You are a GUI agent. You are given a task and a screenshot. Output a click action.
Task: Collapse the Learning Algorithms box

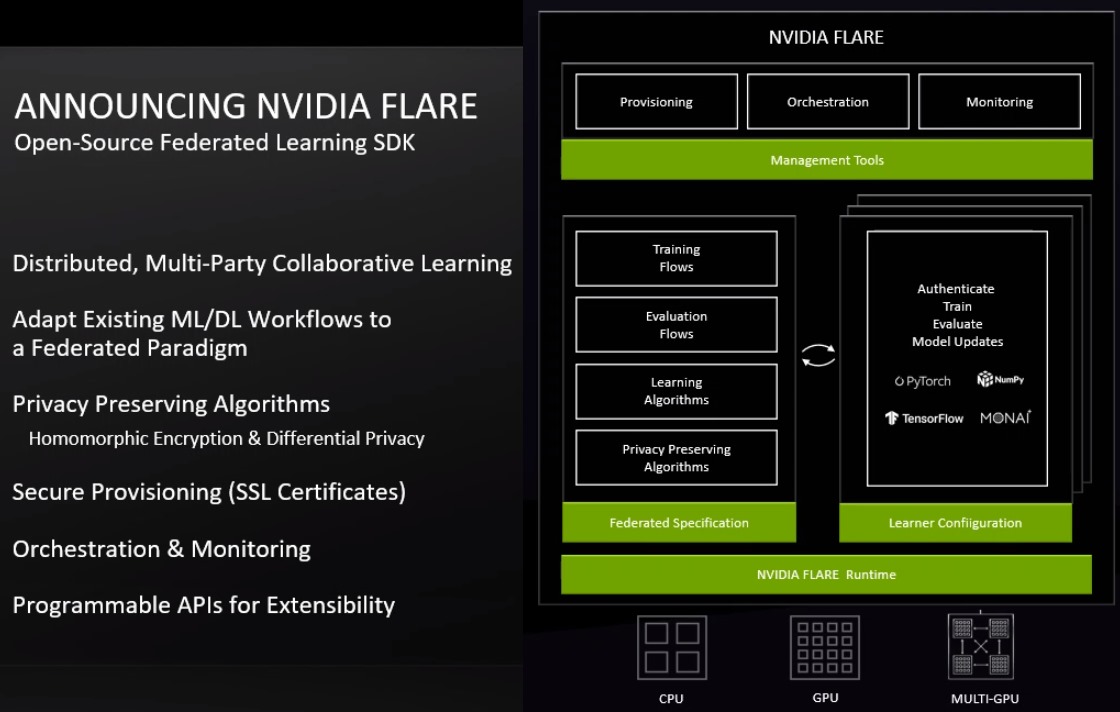coord(676,391)
